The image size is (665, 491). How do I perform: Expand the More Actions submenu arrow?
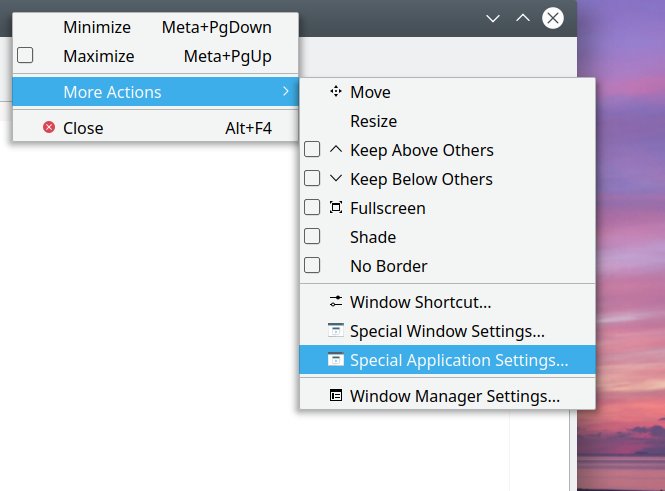click(286, 92)
